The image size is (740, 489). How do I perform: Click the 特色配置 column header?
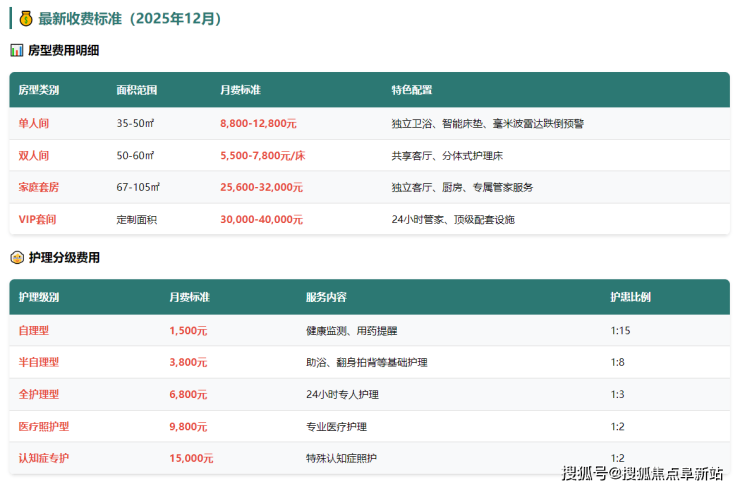412,90
